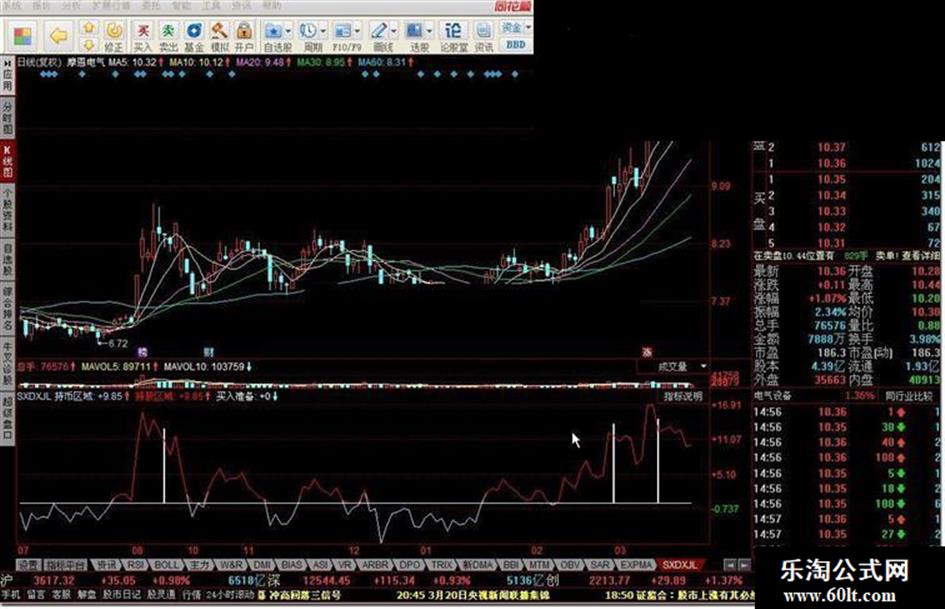The height and width of the screenshot is (609, 945).
Task: Go back with yellow left arrow
Action: [x=58, y=36]
